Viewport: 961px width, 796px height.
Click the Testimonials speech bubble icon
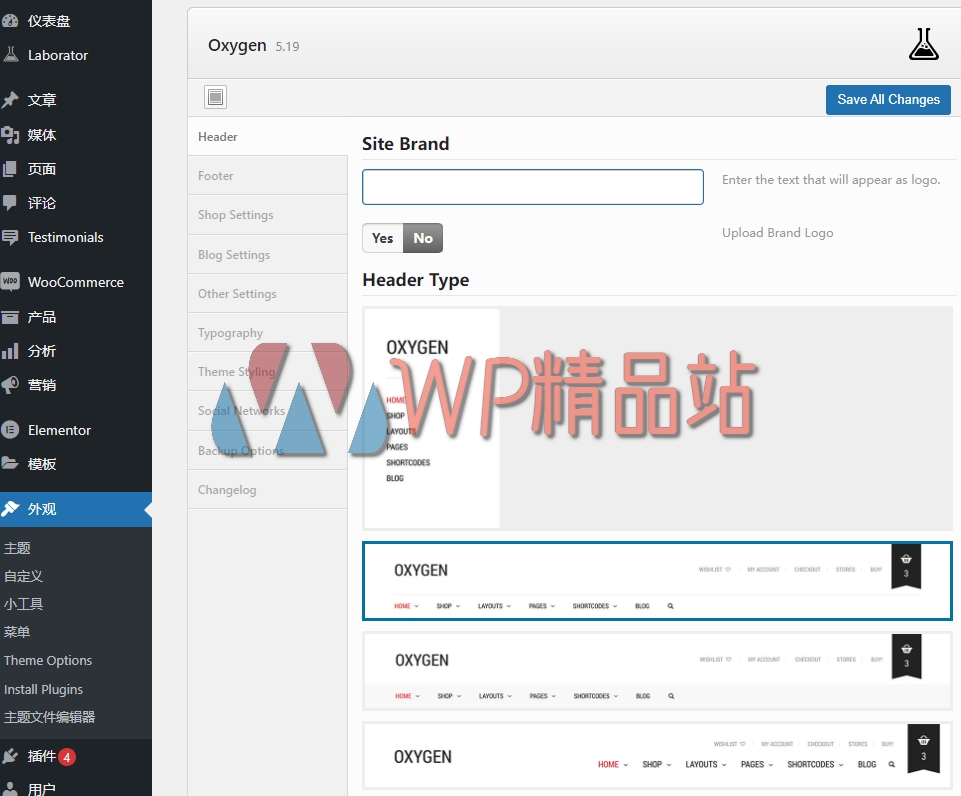tap(11, 237)
